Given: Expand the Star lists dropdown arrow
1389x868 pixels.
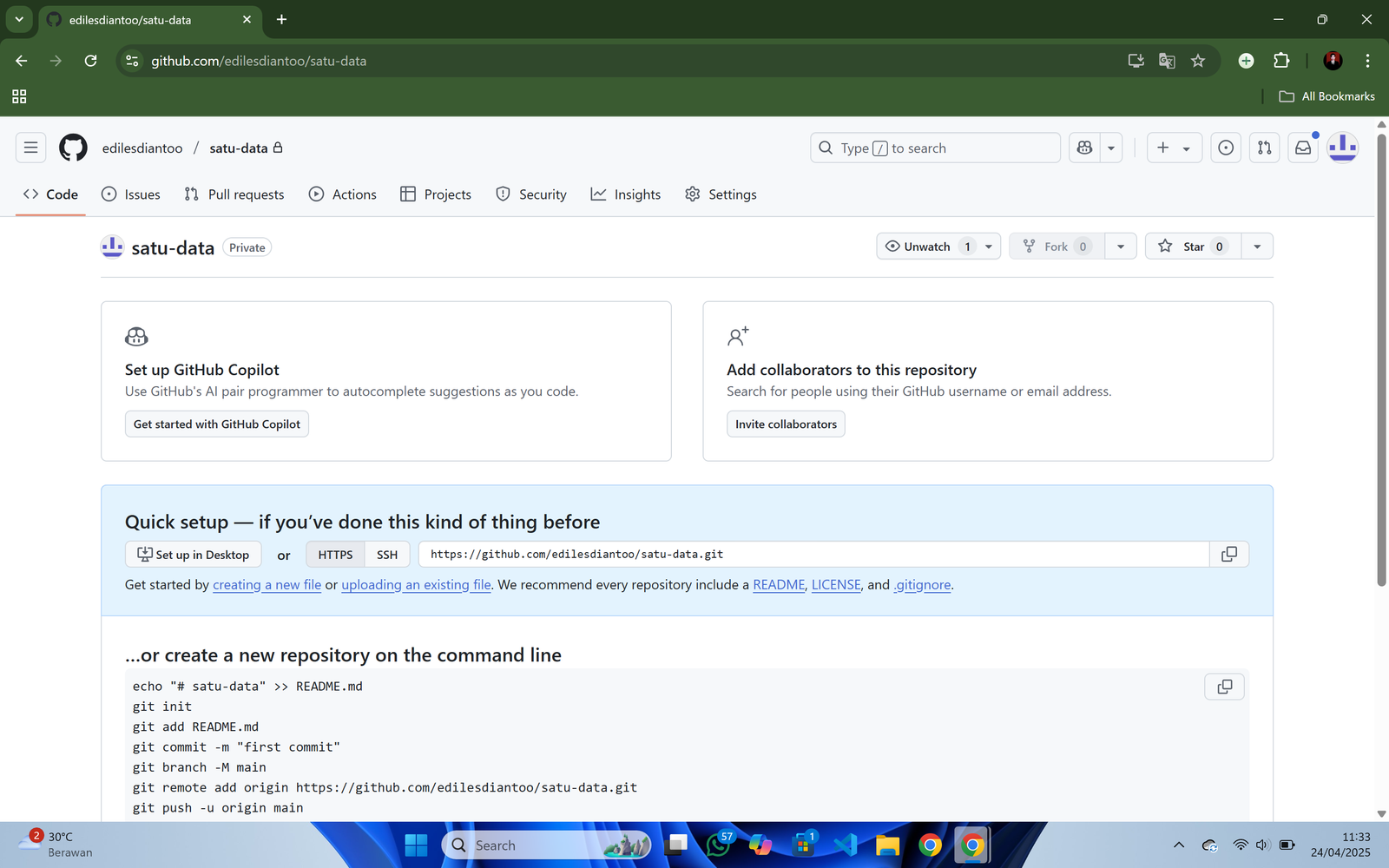Looking at the screenshot, I should click(x=1257, y=247).
